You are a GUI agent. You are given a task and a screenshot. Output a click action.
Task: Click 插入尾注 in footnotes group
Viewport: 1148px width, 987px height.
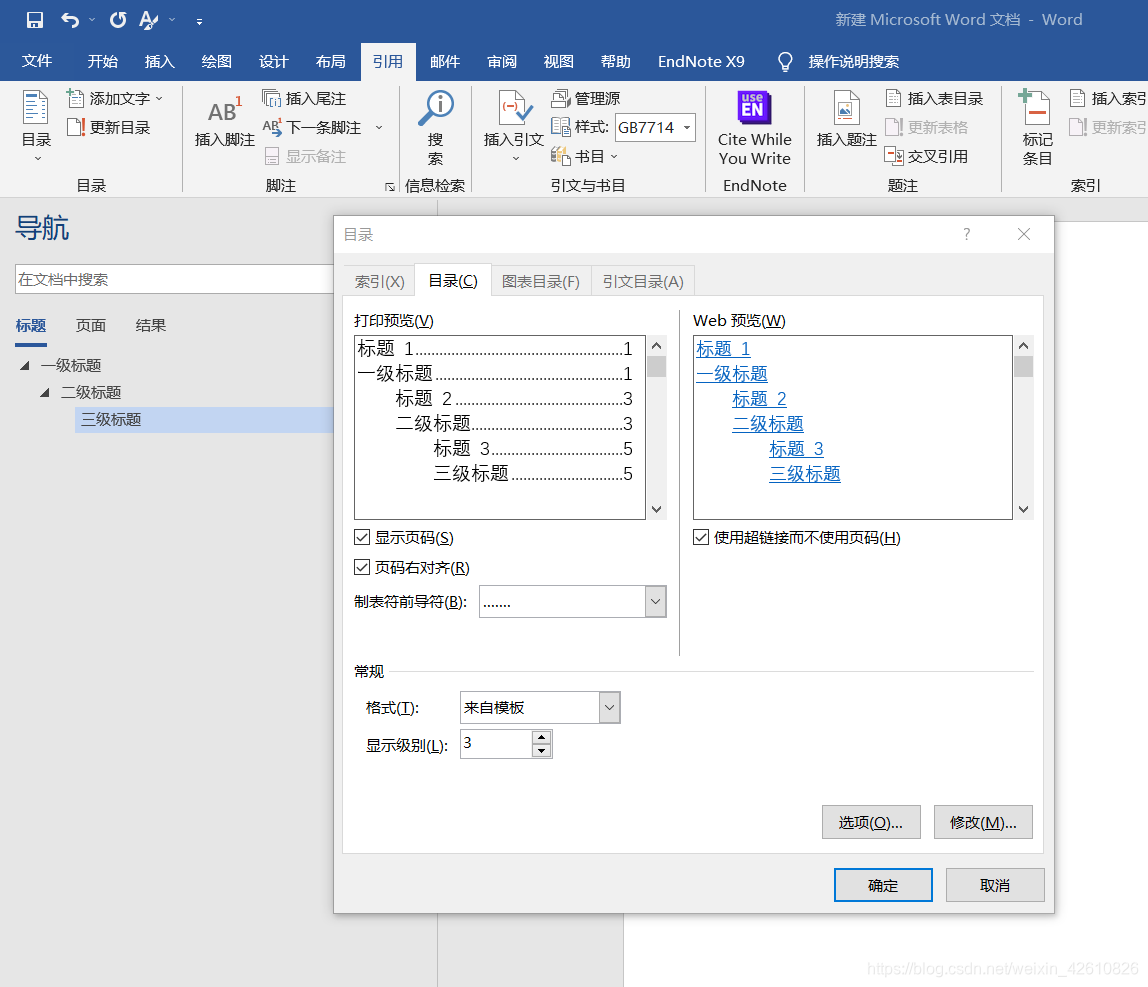point(304,98)
